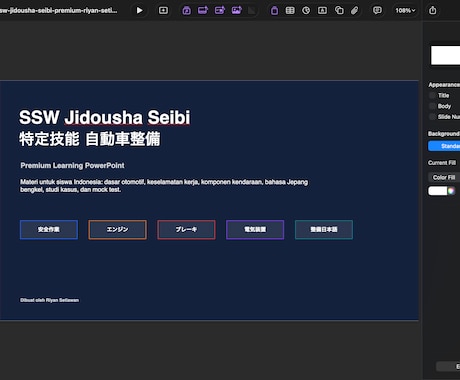Screen dimensions: 460x380
Task: Insert a table with the Table icon
Action: 290,10
